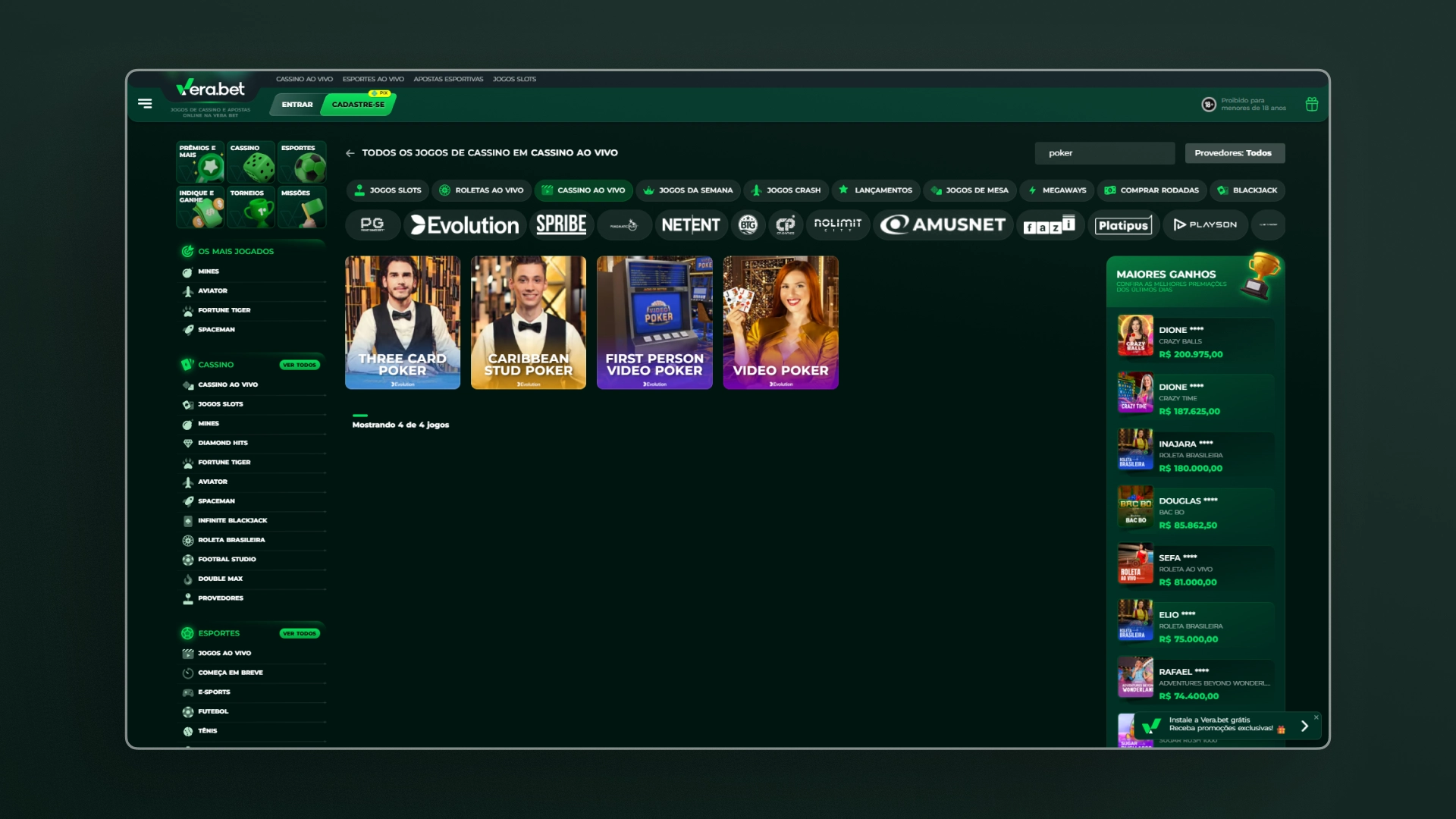Viewport: 1456px width, 819px height.
Task: Click the gift box icon
Action: [x=1311, y=105]
